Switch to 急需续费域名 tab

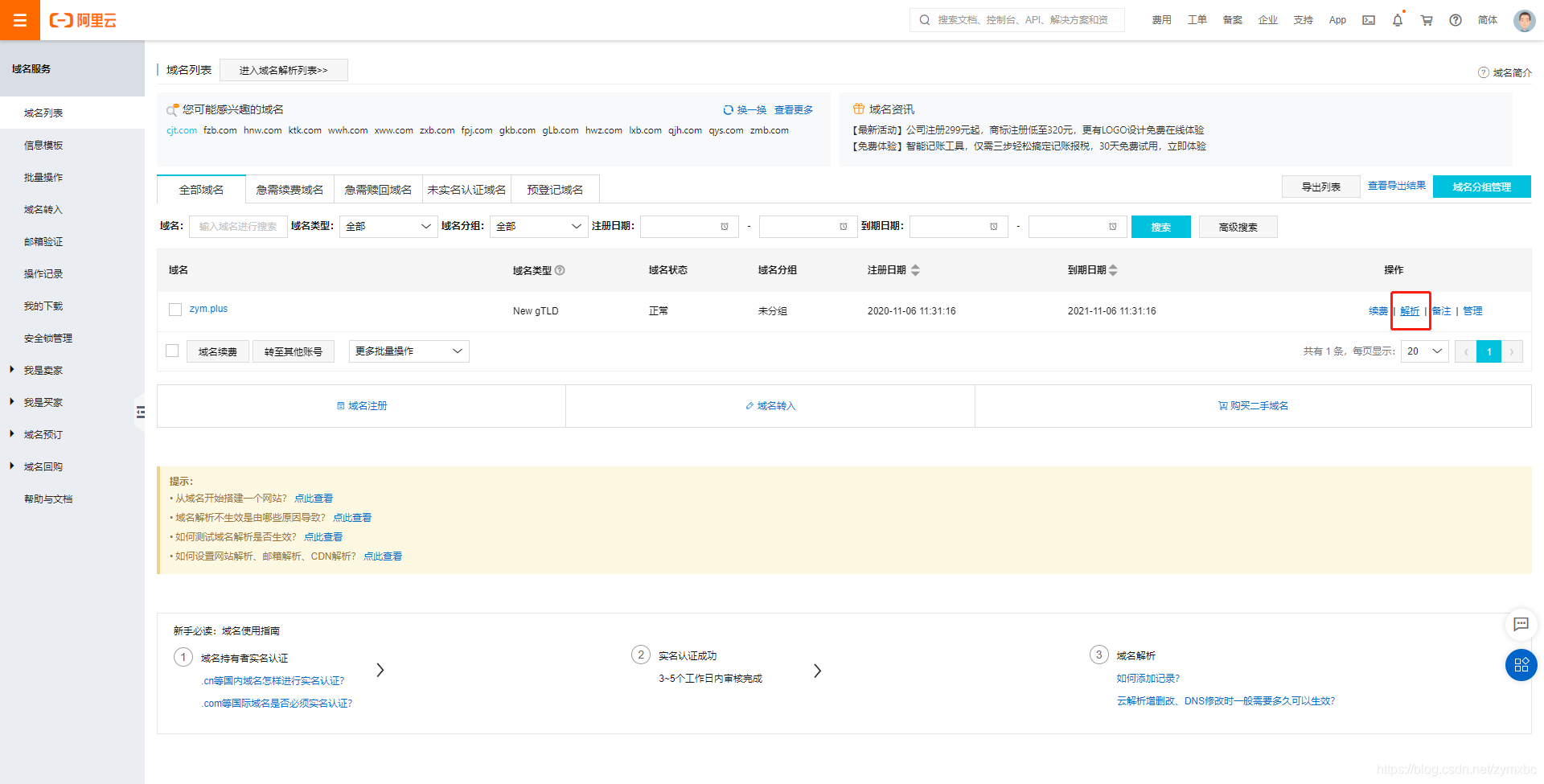[289, 190]
